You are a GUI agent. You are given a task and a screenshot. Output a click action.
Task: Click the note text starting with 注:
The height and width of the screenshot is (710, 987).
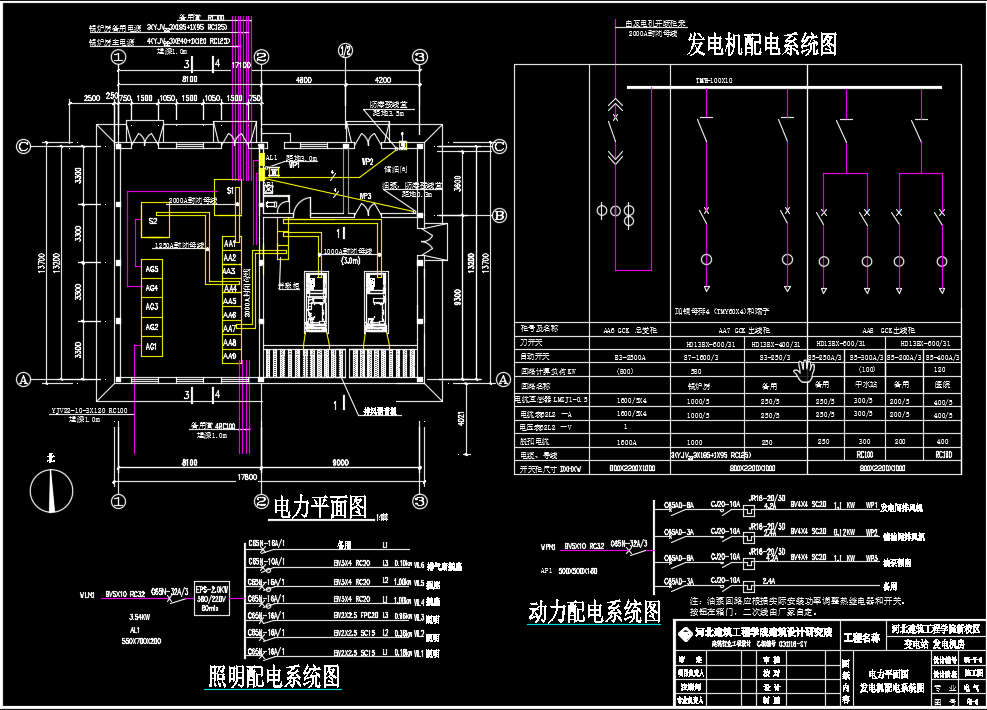tap(797, 606)
